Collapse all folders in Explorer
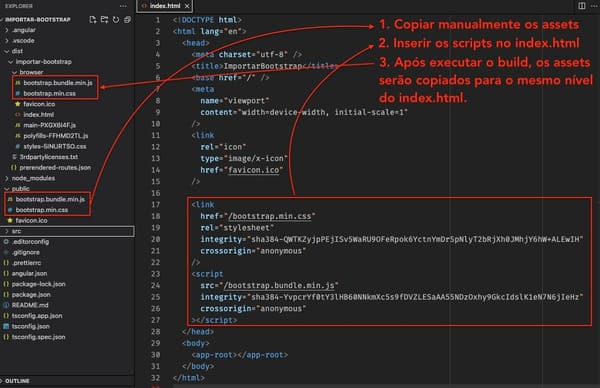 [x=127, y=20]
